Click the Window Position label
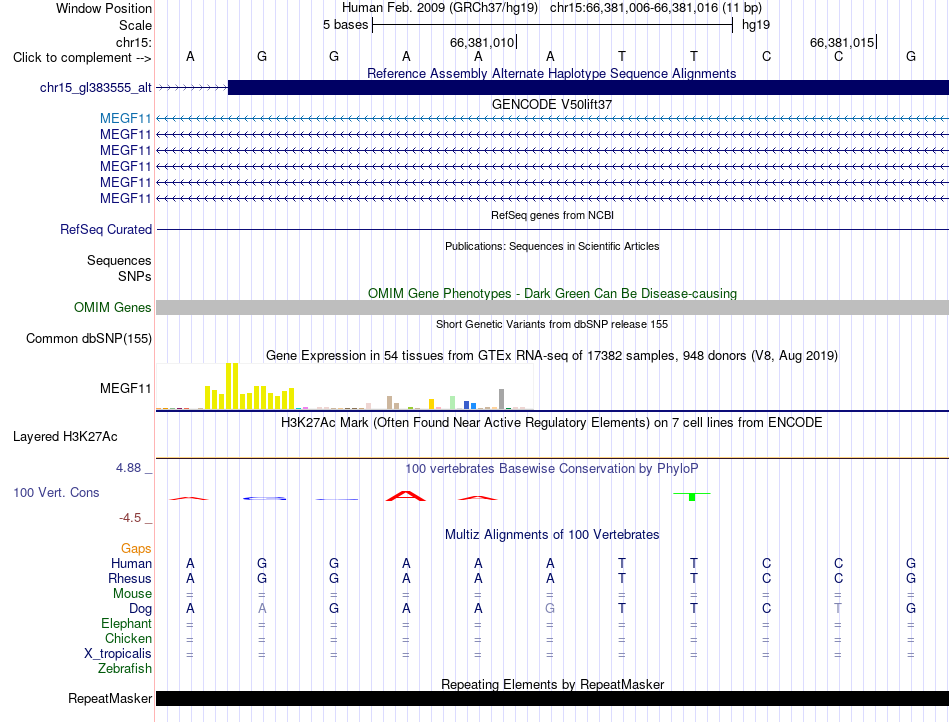Image resolution: width=950 pixels, height=722 pixels. 104,8
